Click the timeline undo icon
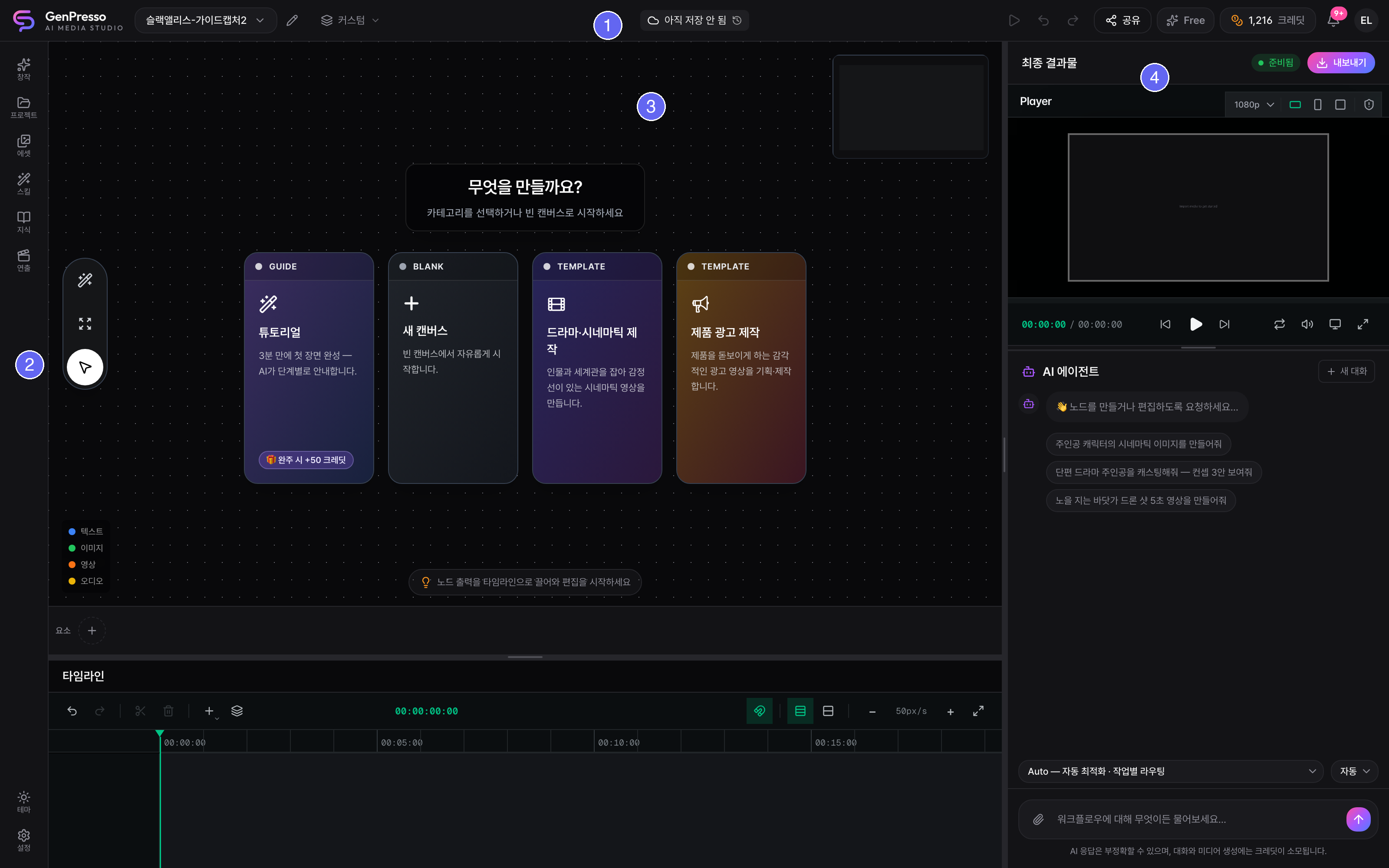Screen dimensions: 1389x868 (x=72, y=711)
